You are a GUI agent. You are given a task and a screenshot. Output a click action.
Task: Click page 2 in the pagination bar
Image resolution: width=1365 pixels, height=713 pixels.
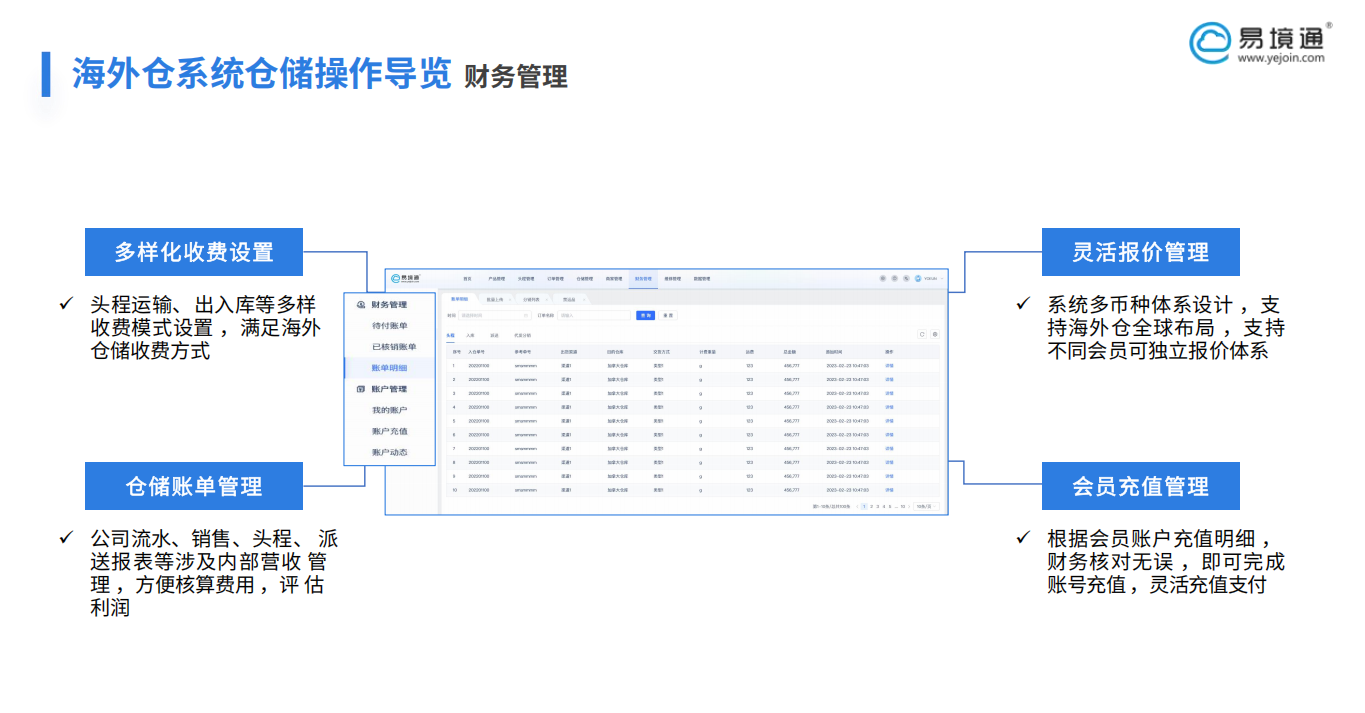click(x=871, y=506)
